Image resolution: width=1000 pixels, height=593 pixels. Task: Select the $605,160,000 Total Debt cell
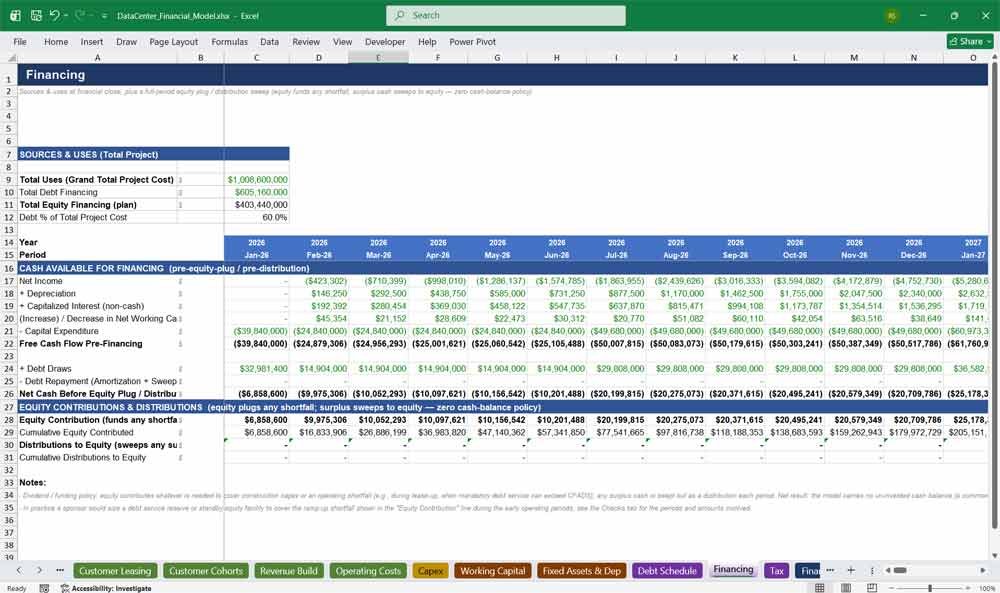(256, 192)
